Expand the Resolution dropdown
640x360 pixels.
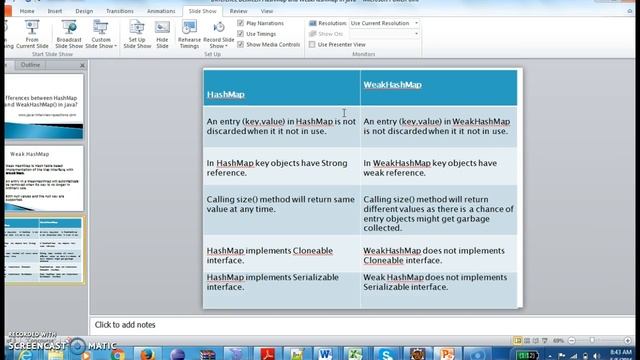click(416, 23)
